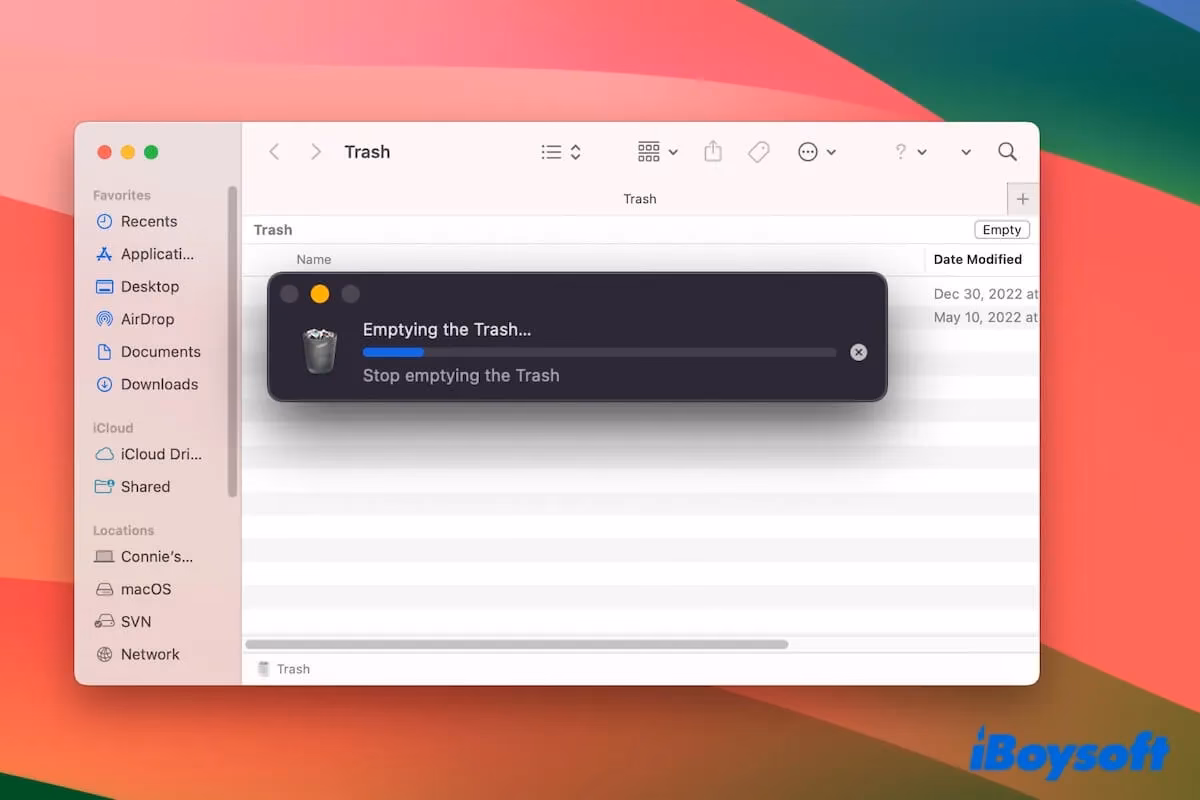Image resolution: width=1200 pixels, height=800 pixels.
Task: Open the Trash emptying progress window's Trash icon
Action: [x=319, y=352]
